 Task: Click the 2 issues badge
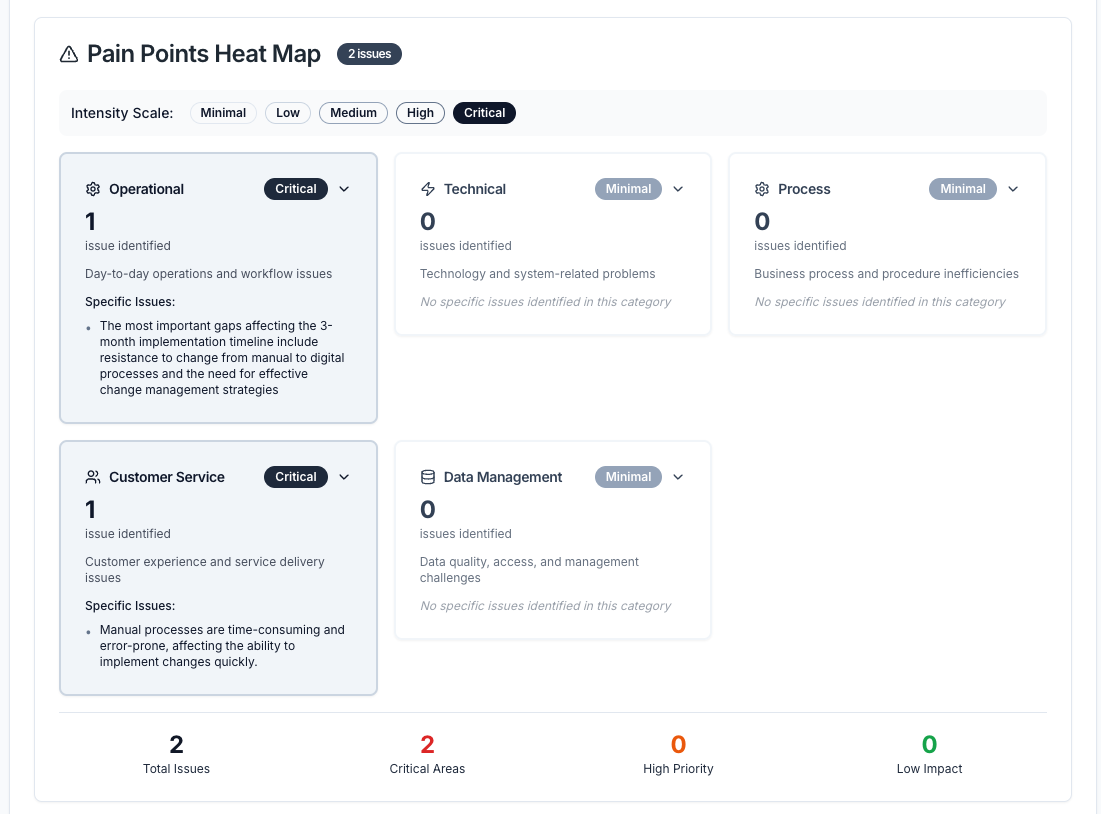(x=369, y=54)
